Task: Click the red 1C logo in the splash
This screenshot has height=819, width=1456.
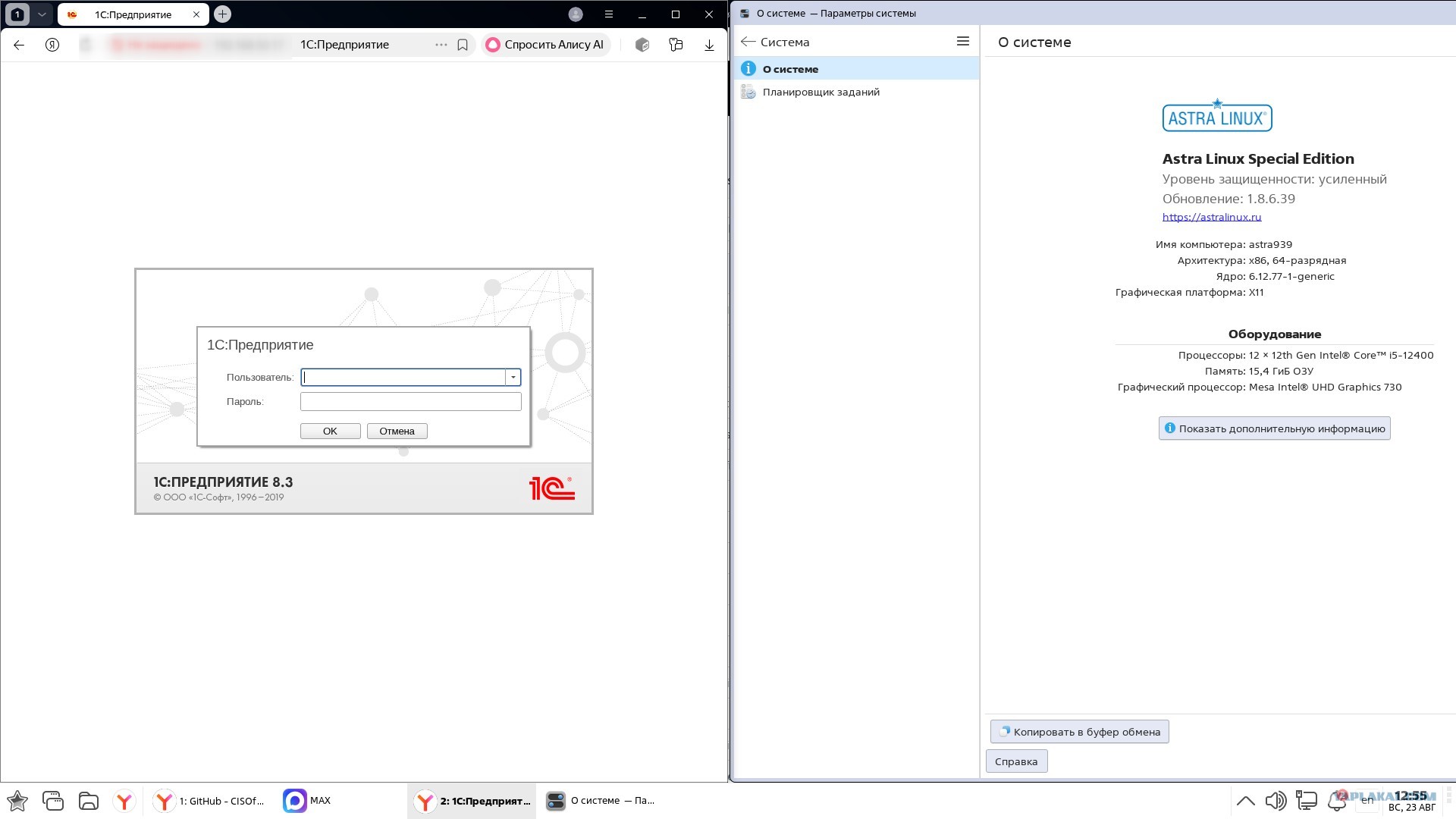Action: pos(551,488)
